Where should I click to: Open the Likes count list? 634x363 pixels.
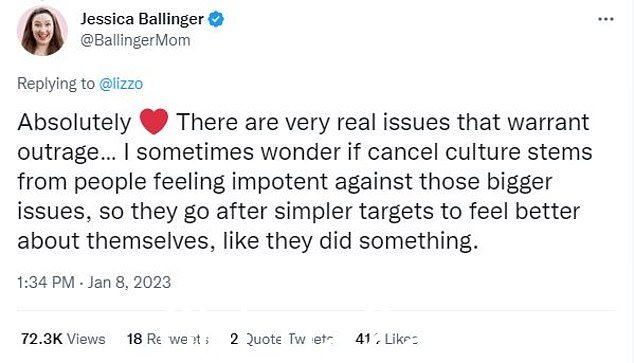point(387,339)
